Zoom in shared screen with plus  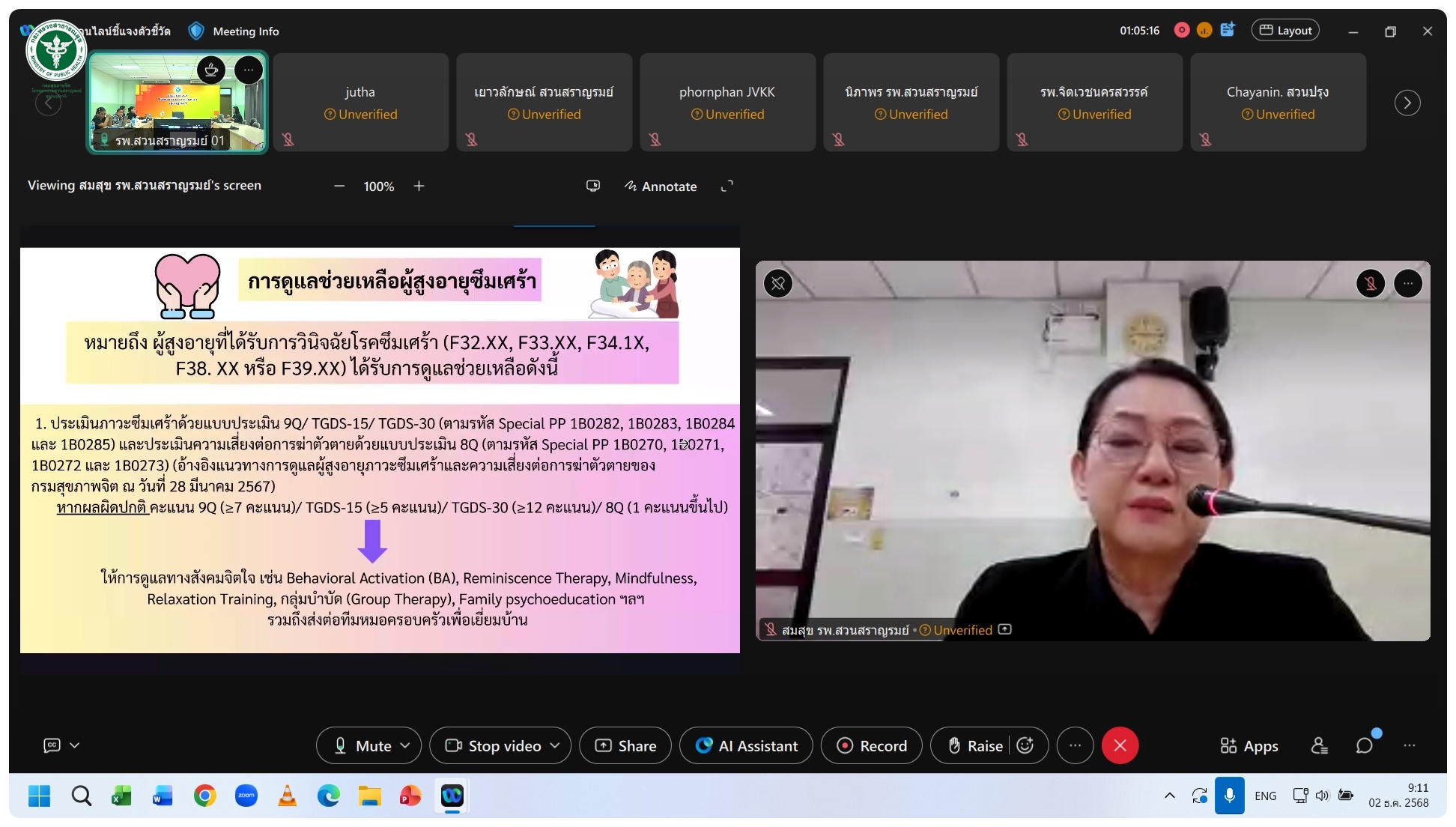point(419,187)
